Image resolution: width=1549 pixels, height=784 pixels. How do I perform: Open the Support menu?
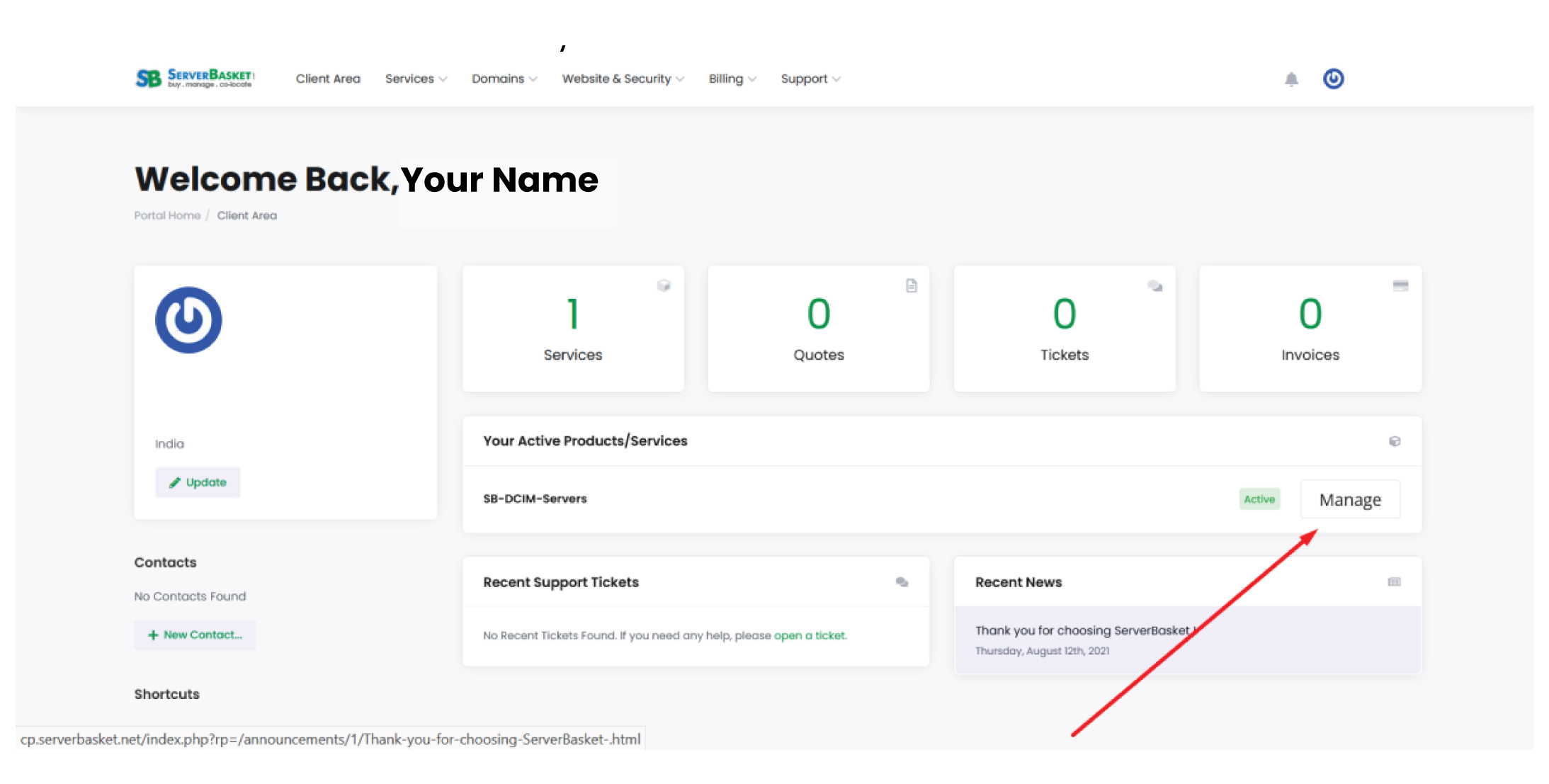click(810, 79)
